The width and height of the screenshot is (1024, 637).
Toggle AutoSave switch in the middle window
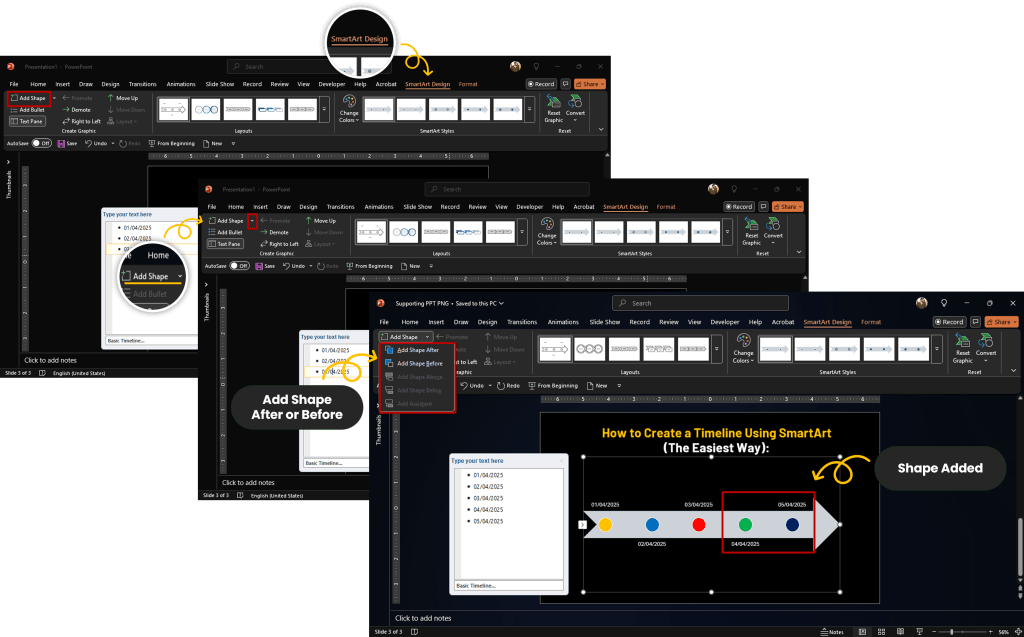[240, 266]
